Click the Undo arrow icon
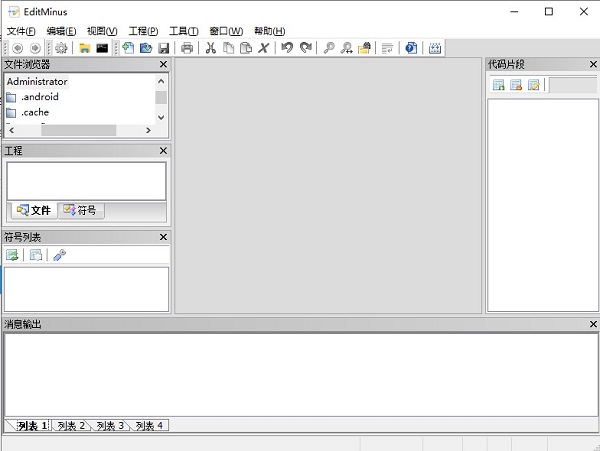This screenshot has width=600, height=451. [x=287, y=48]
